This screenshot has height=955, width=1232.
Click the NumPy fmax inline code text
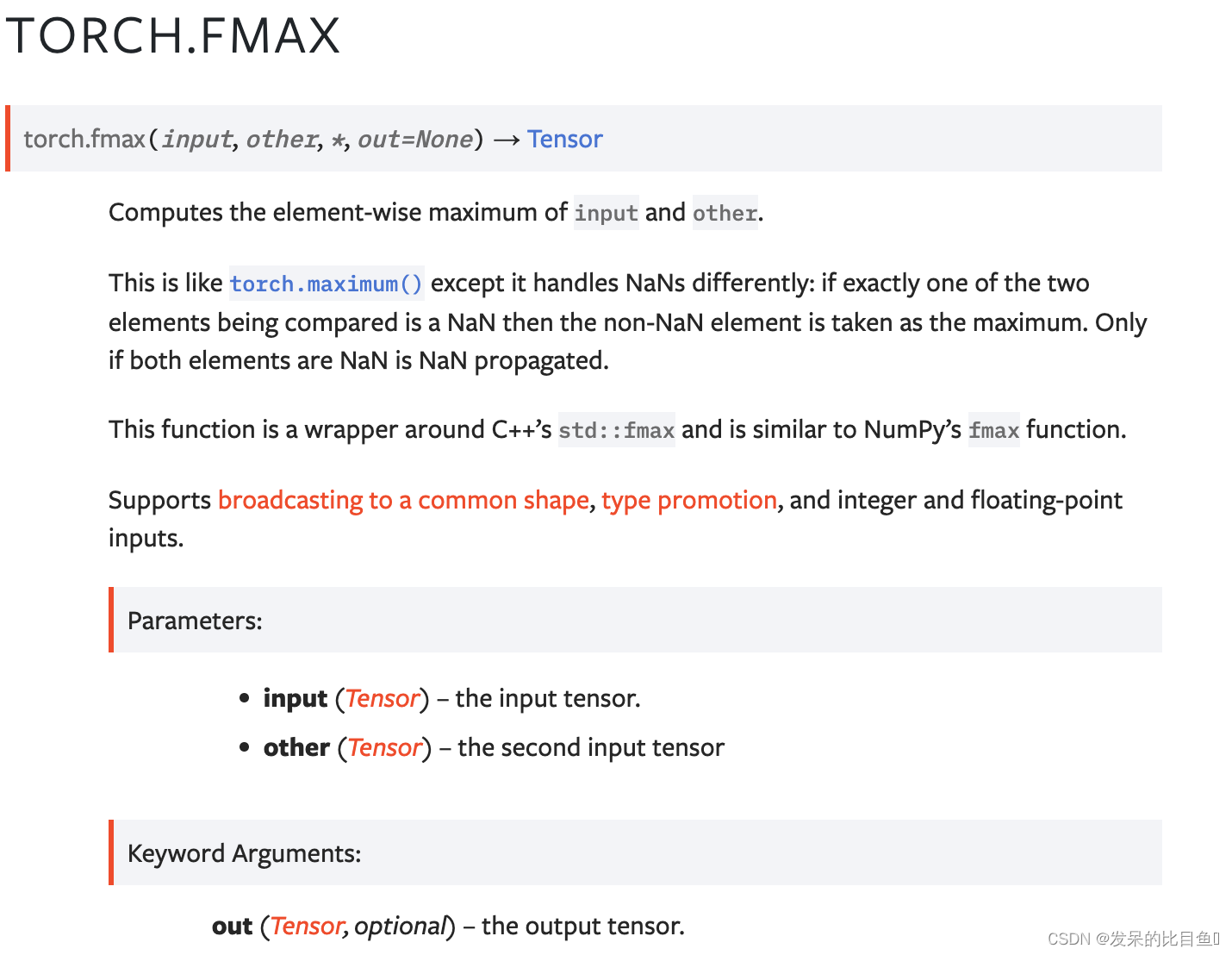[993, 430]
